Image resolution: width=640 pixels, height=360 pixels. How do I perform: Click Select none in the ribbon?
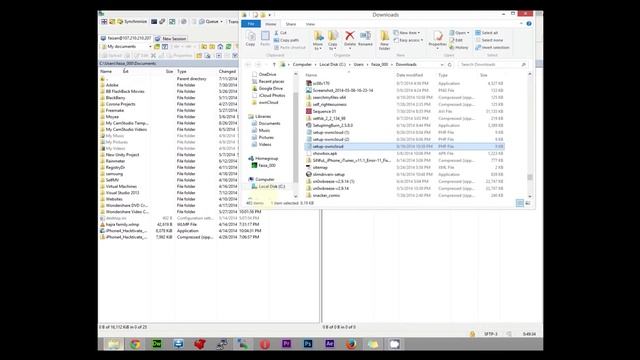[x=489, y=40]
